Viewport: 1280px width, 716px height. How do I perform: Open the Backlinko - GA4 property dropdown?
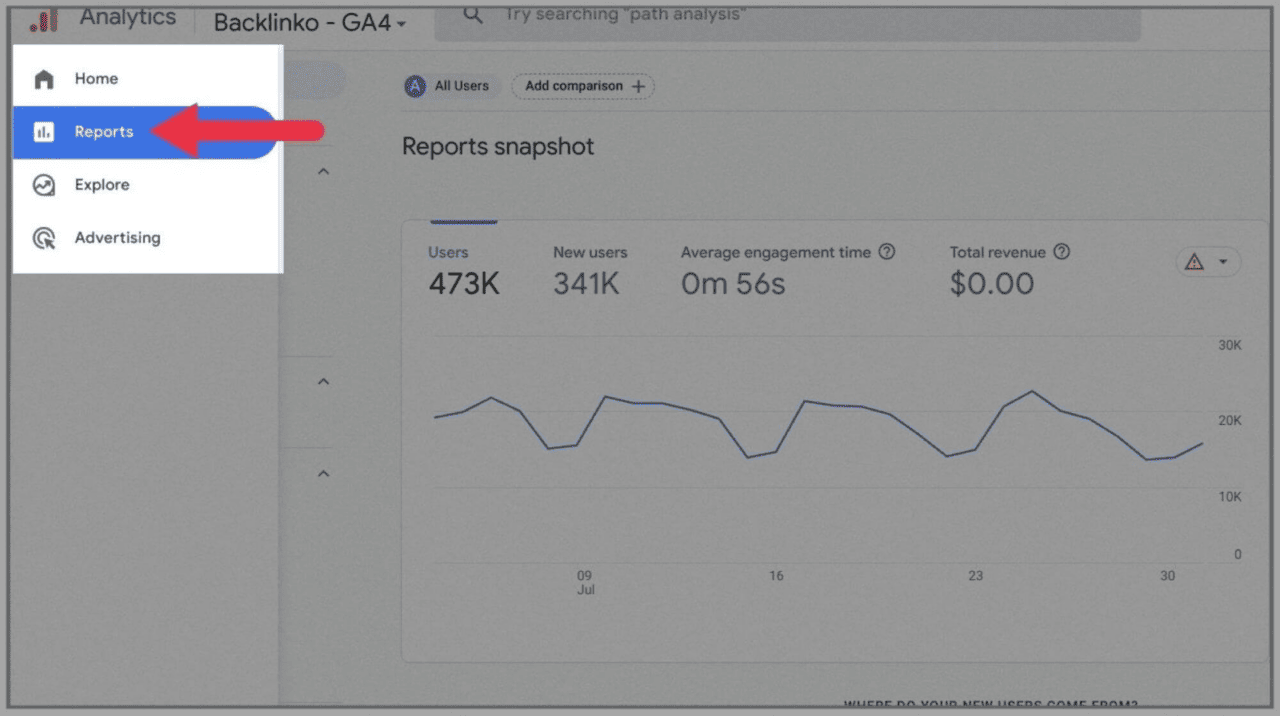tap(308, 22)
